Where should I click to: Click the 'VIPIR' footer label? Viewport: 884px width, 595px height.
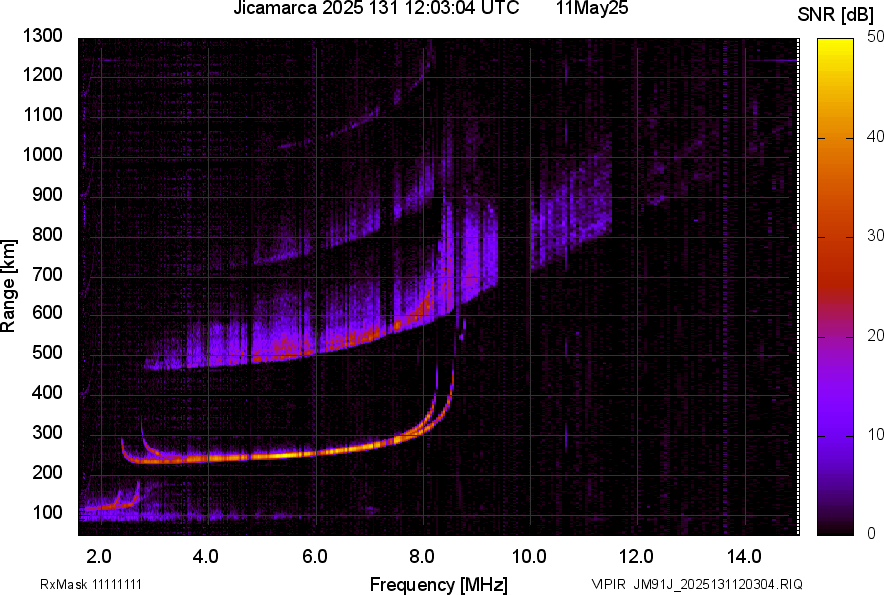[609, 584]
